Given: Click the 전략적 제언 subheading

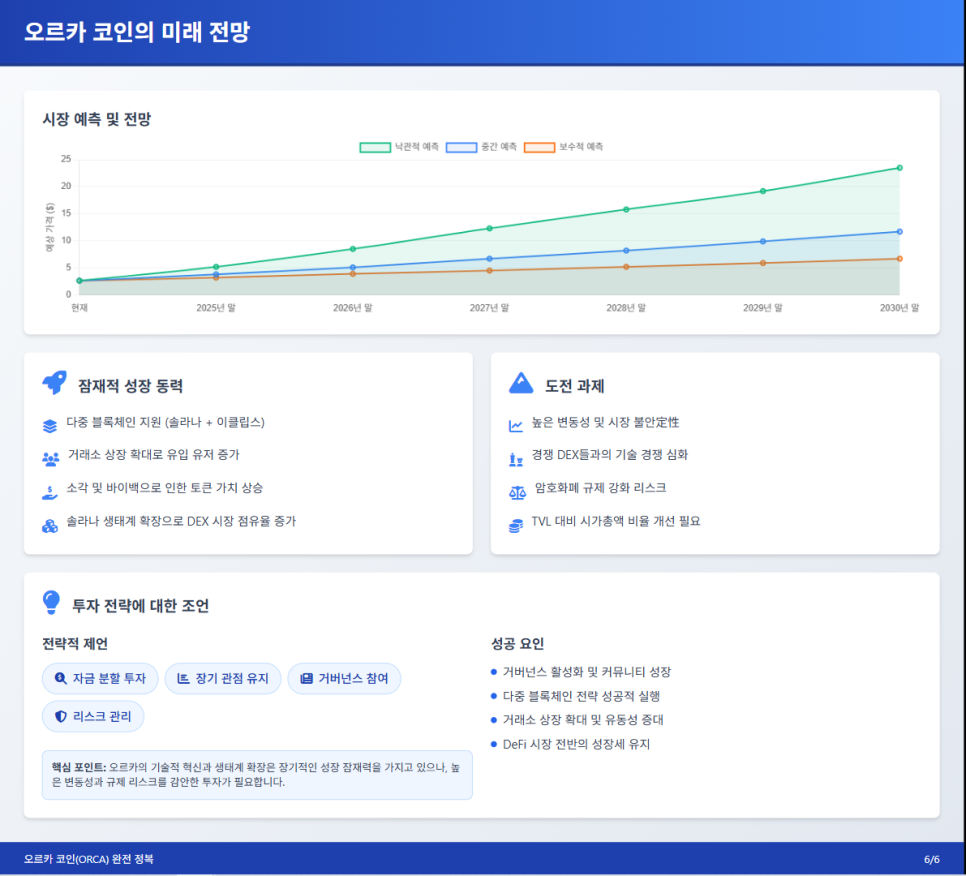Looking at the screenshot, I should coord(75,644).
